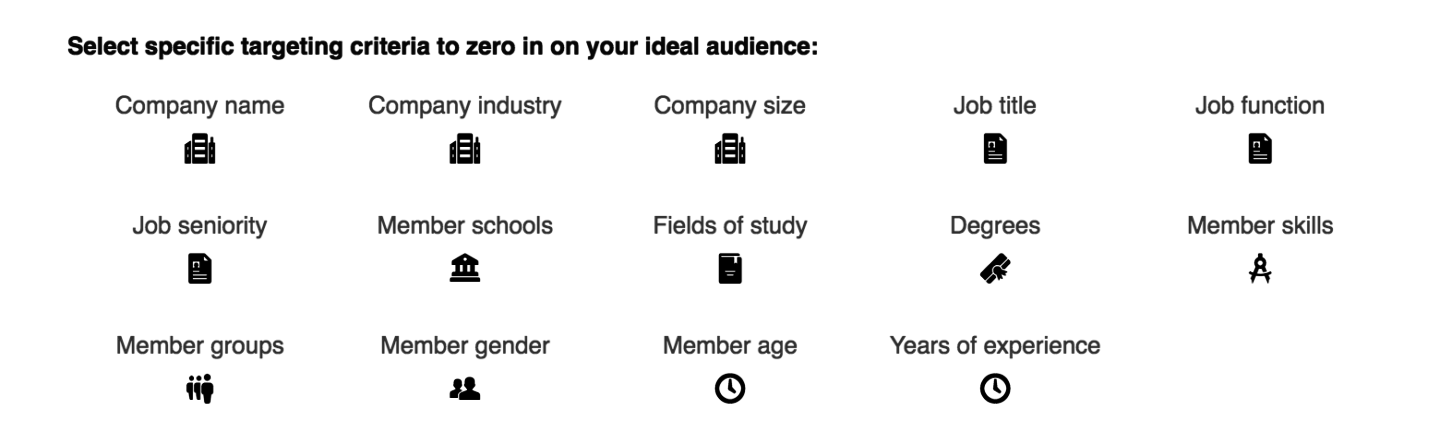Open the Fields of study criterion label

pyautogui.click(x=730, y=226)
